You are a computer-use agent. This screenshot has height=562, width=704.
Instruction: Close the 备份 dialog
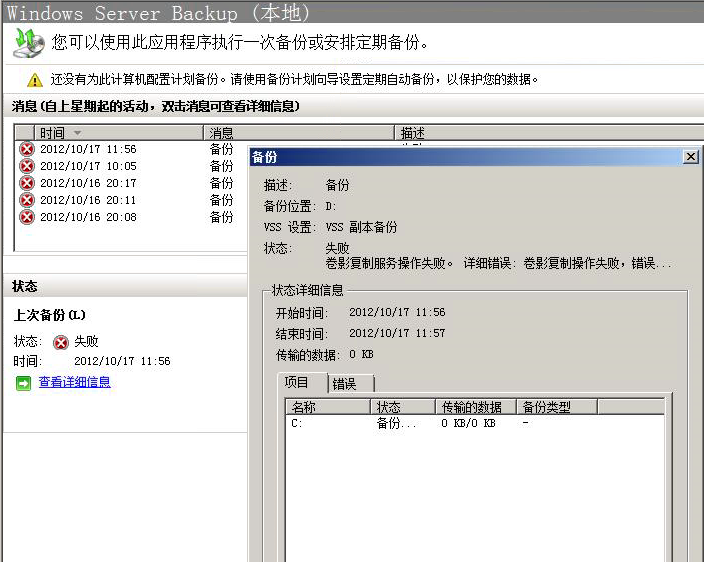(691, 157)
